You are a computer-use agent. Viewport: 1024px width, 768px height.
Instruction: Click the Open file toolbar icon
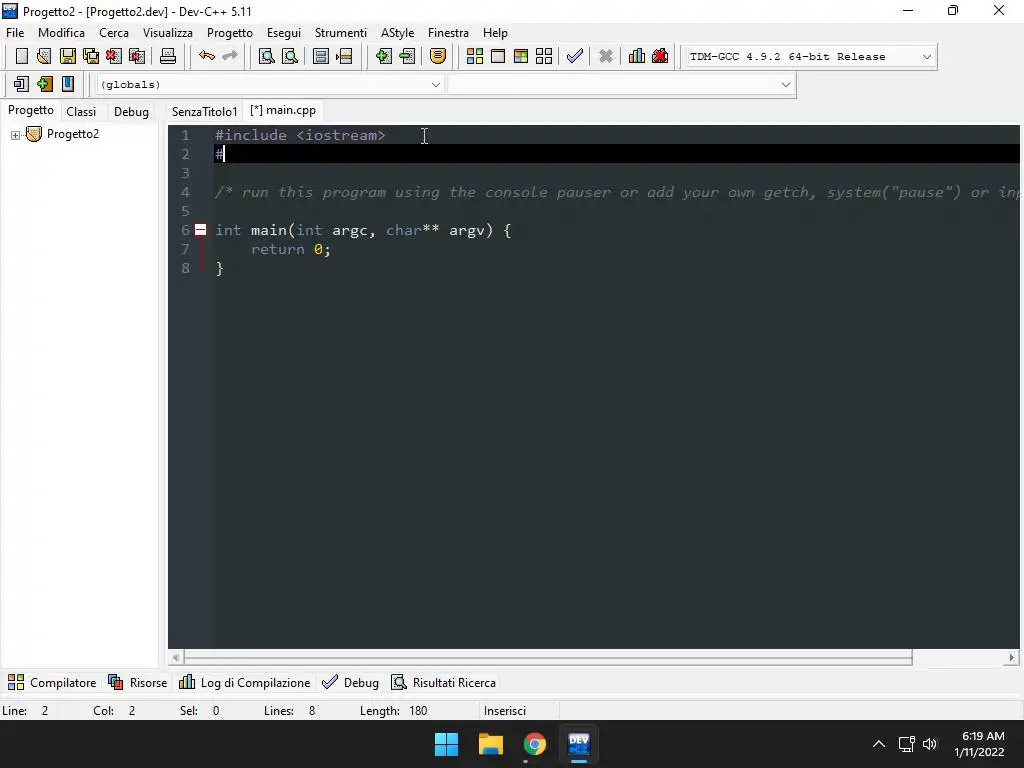(x=44, y=56)
